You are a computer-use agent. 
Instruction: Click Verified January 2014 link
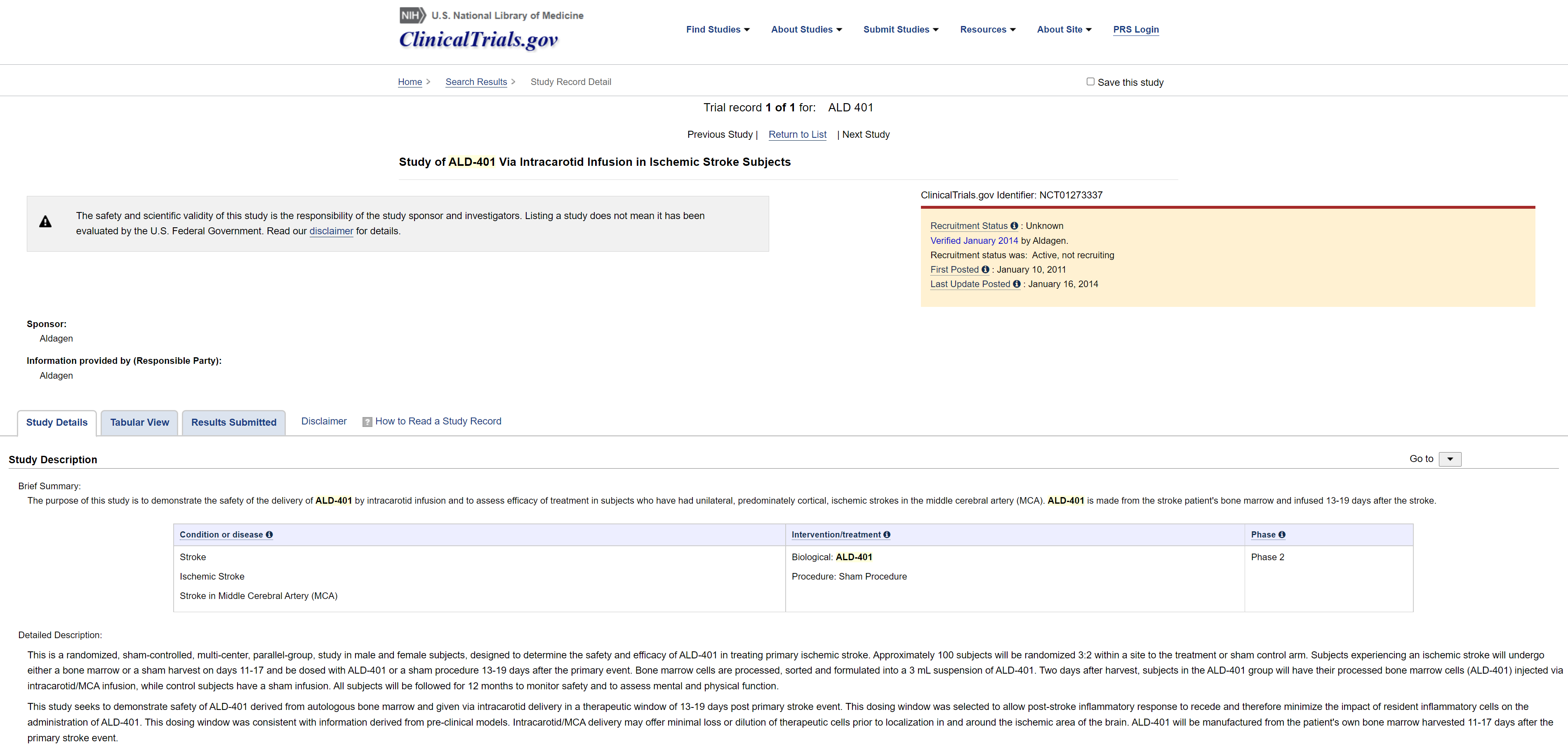coord(974,240)
